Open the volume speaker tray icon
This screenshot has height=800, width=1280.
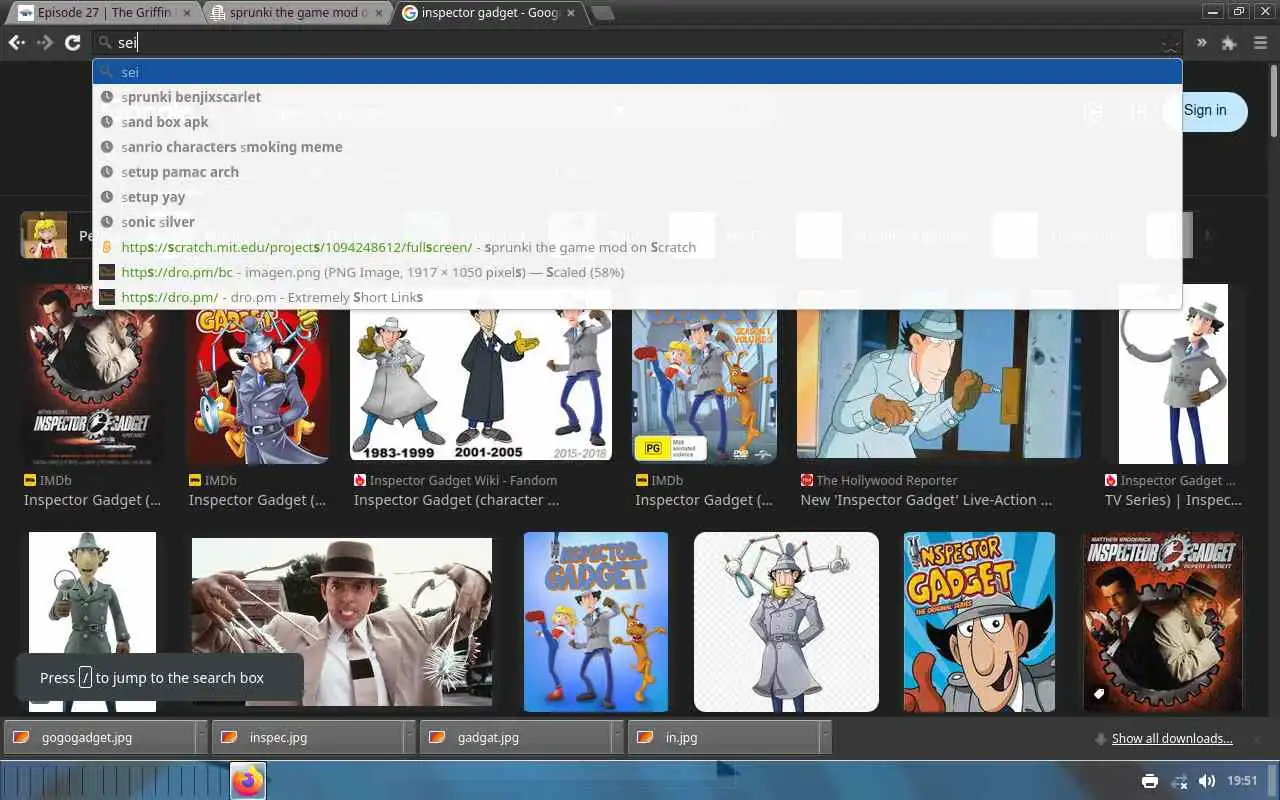pos(1207,781)
